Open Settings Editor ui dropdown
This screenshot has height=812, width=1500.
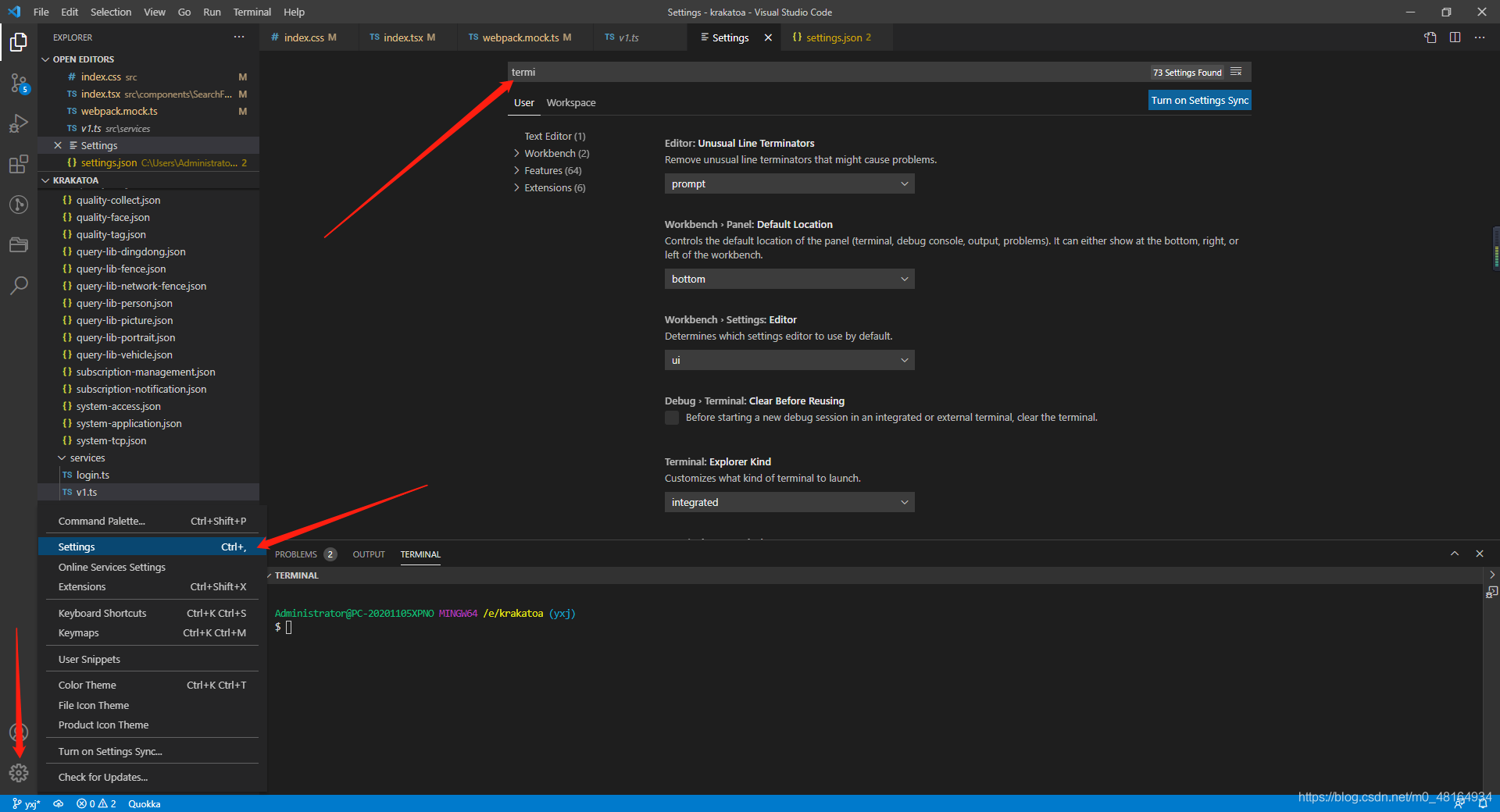789,360
